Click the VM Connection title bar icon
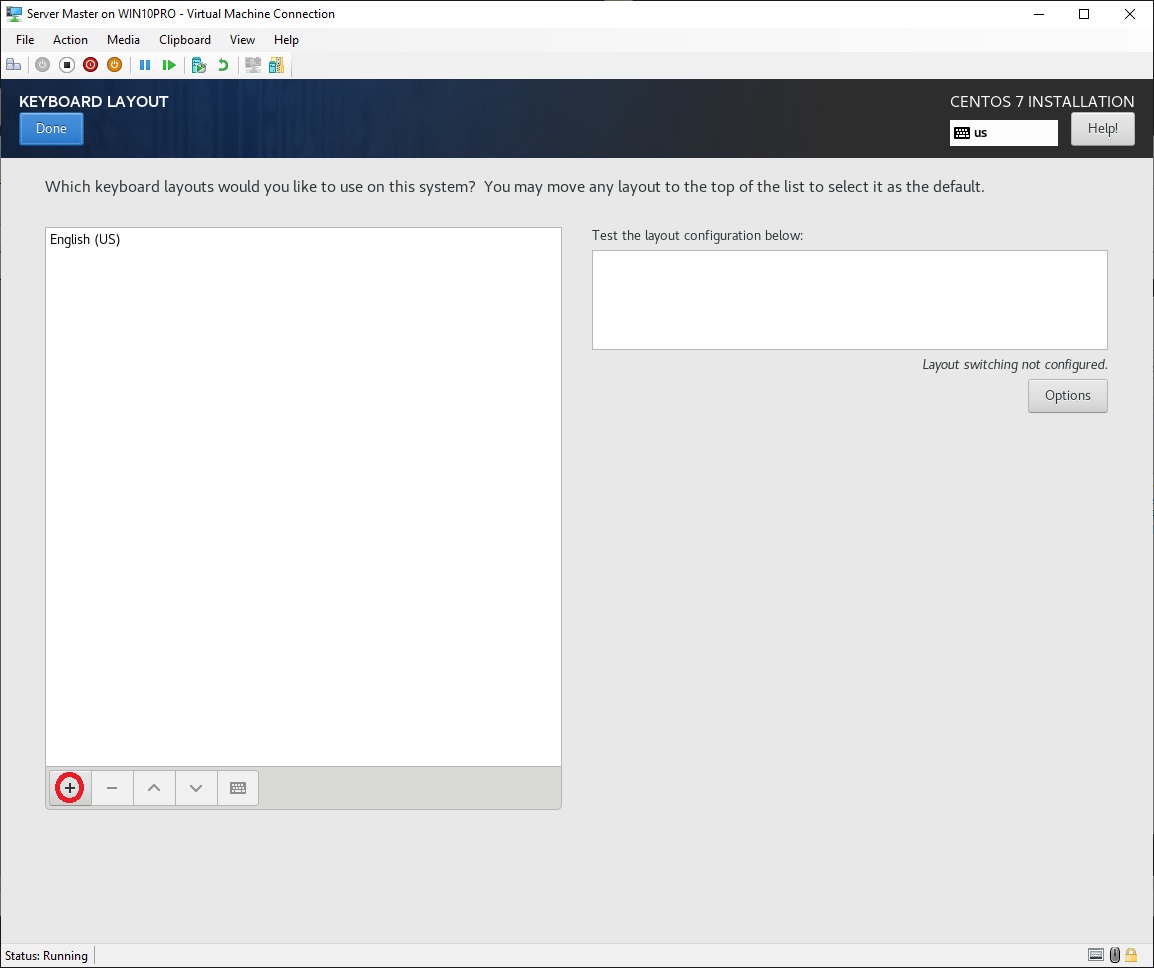 (x=13, y=13)
